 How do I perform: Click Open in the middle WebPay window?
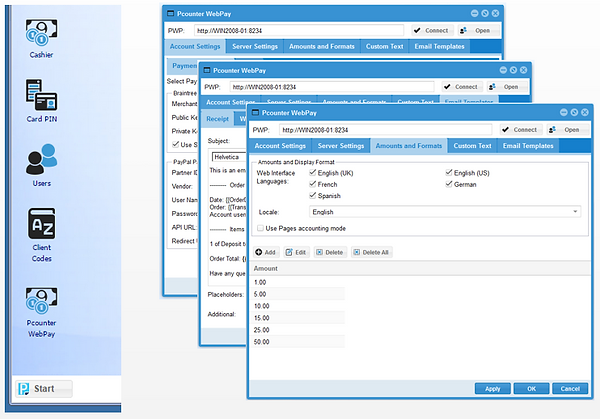pyautogui.click(x=506, y=87)
